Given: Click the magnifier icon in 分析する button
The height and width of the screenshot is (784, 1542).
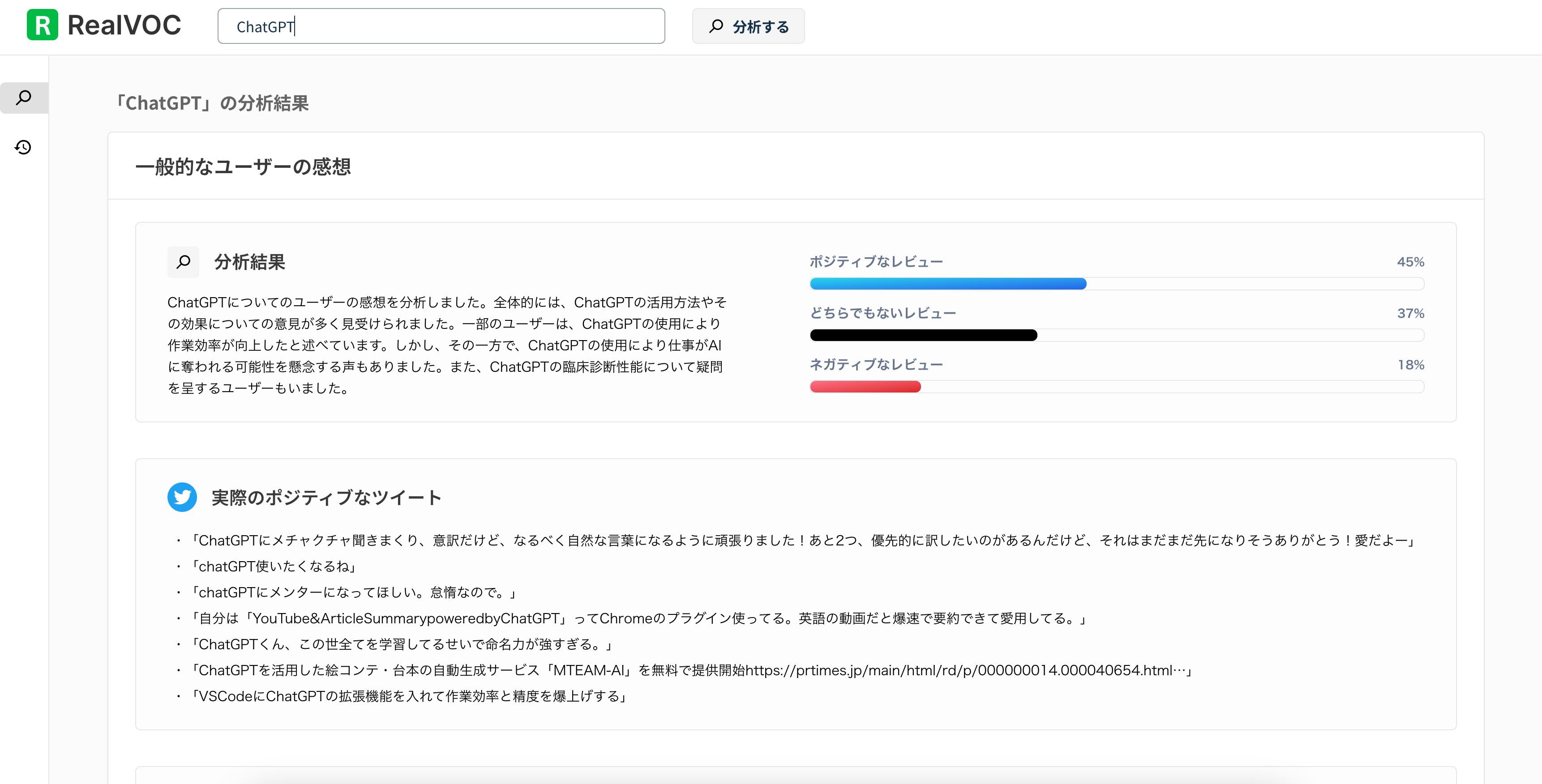Looking at the screenshot, I should (x=716, y=26).
